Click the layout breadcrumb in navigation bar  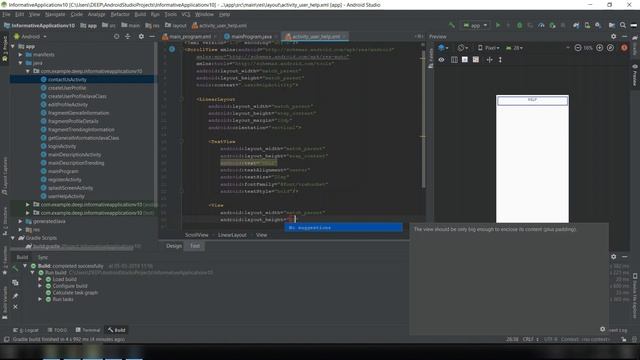(176, 25)
